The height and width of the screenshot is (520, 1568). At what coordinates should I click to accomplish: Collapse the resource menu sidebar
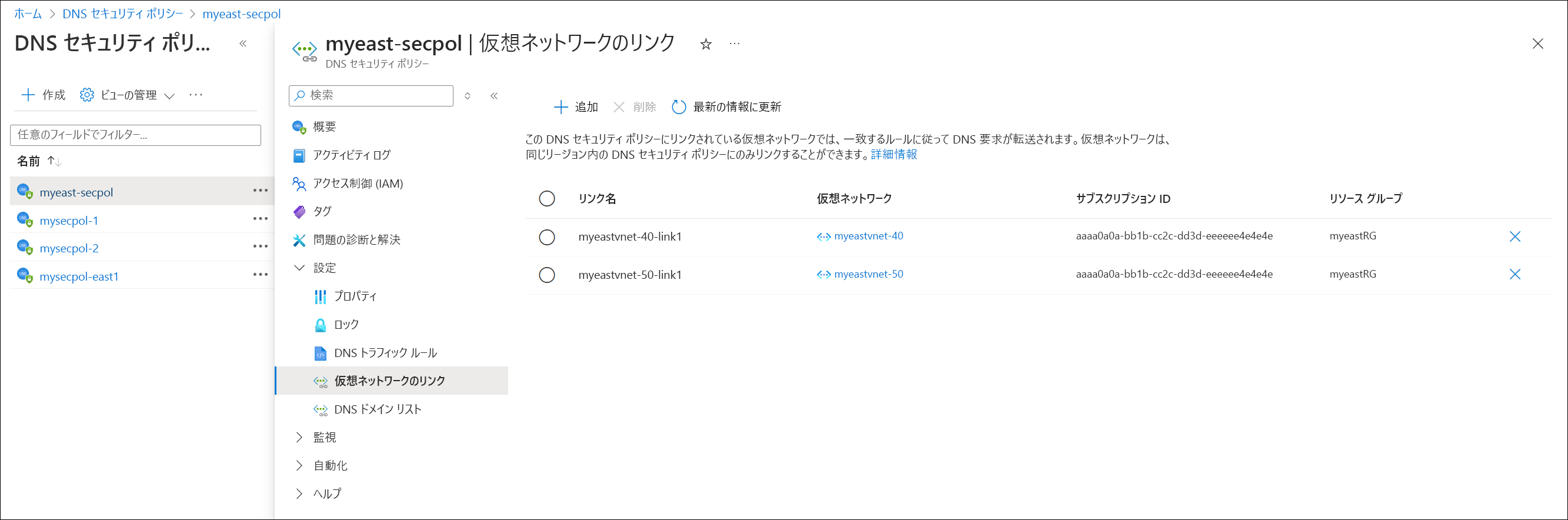(x=494, y=96)
